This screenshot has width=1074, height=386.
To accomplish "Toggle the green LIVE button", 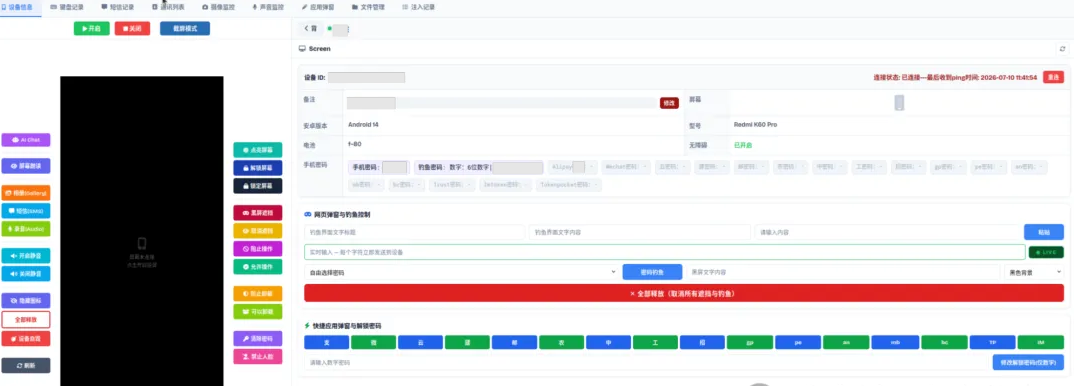I will click(1046, 252).
